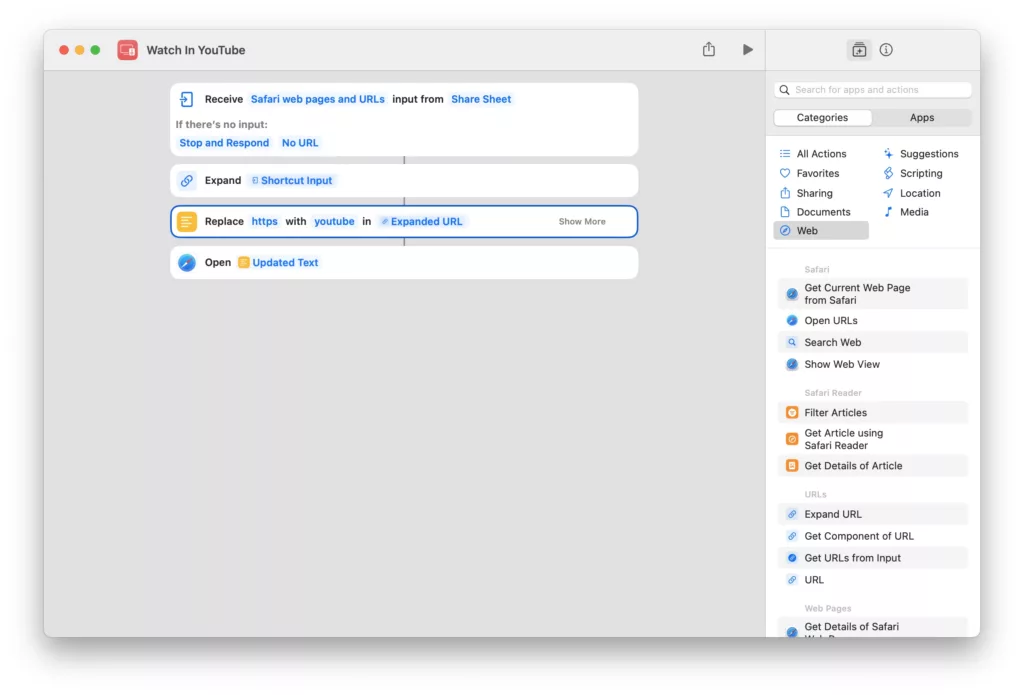This screenshot has height=695, width=1024.
Task: Add Search Web action
Action: tap(872, 342)
